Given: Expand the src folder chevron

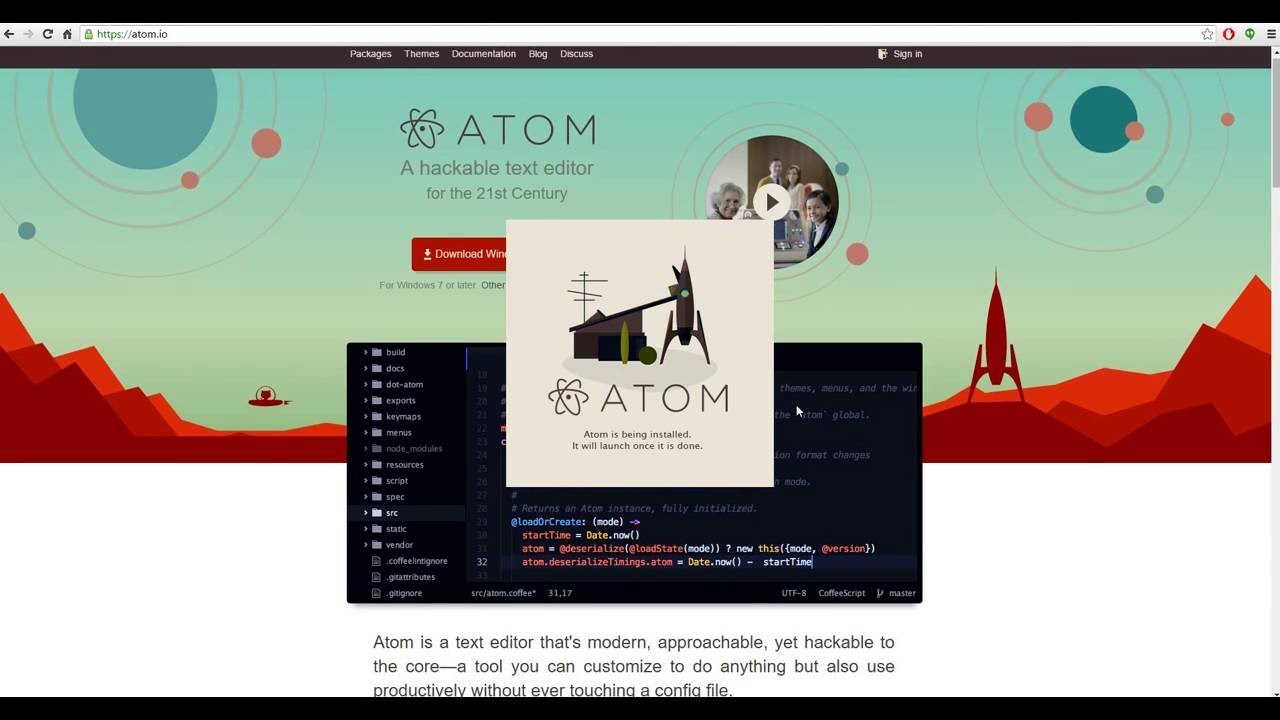Looking at the screenshot, I should click(x=366, y=512).
